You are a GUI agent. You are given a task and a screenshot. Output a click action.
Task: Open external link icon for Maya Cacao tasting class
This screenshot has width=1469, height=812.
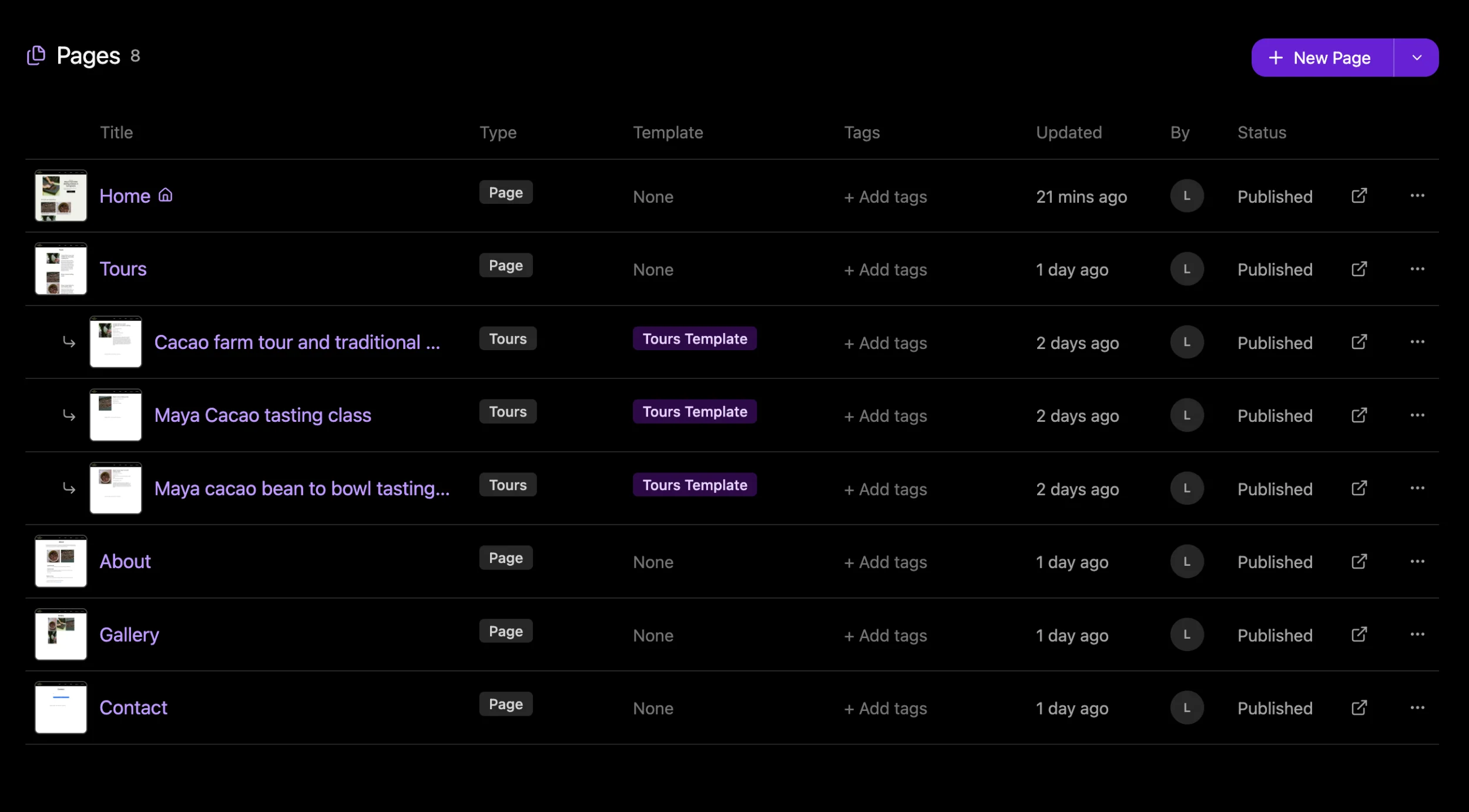click(1359, 415)
